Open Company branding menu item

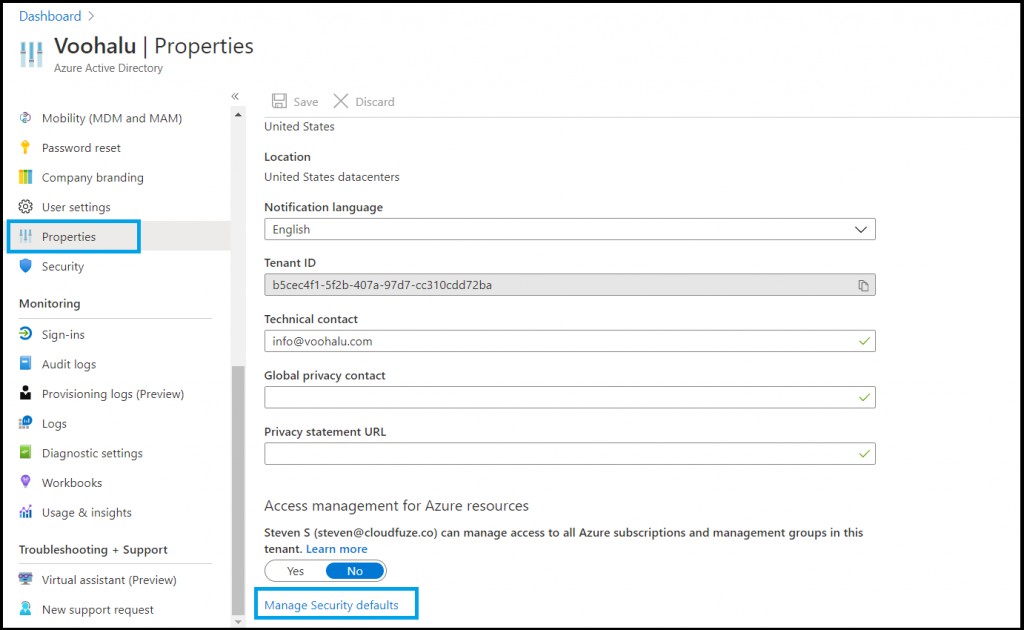coord(93,178)
